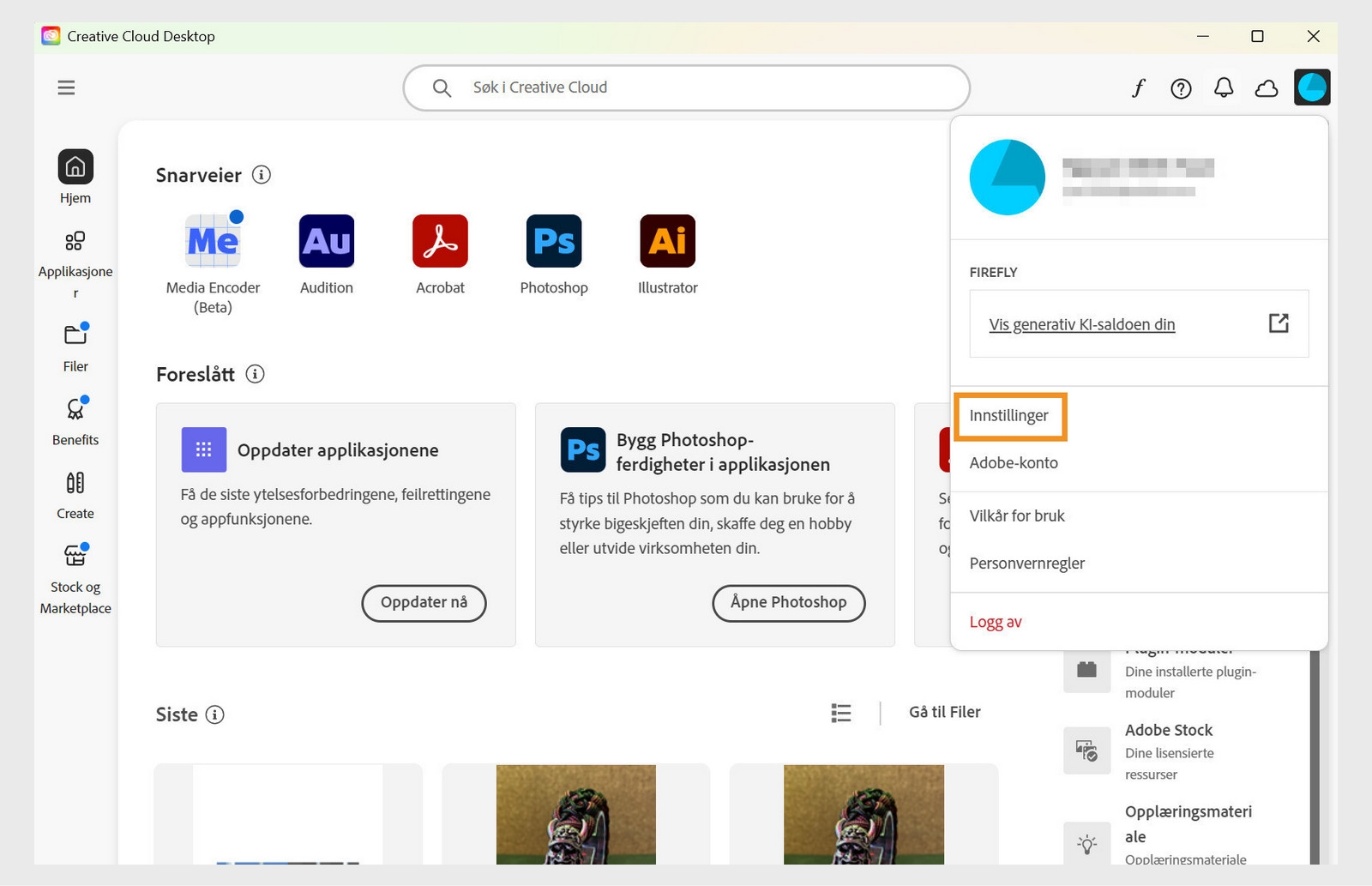Click Oppdater nå to update applications
The image size is (1372, 886).
coord(424,603)
